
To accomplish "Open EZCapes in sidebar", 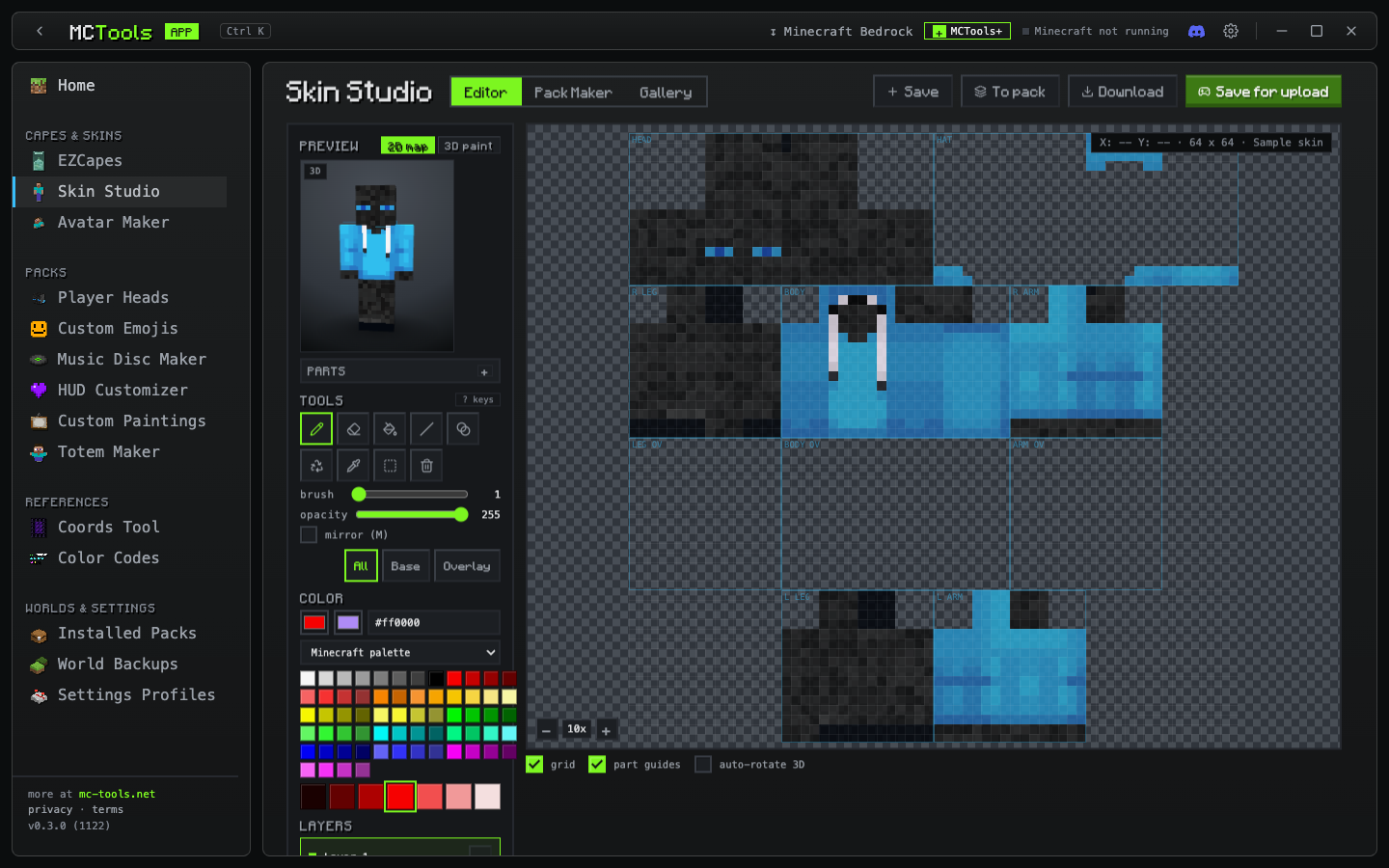I will (121, 161).
